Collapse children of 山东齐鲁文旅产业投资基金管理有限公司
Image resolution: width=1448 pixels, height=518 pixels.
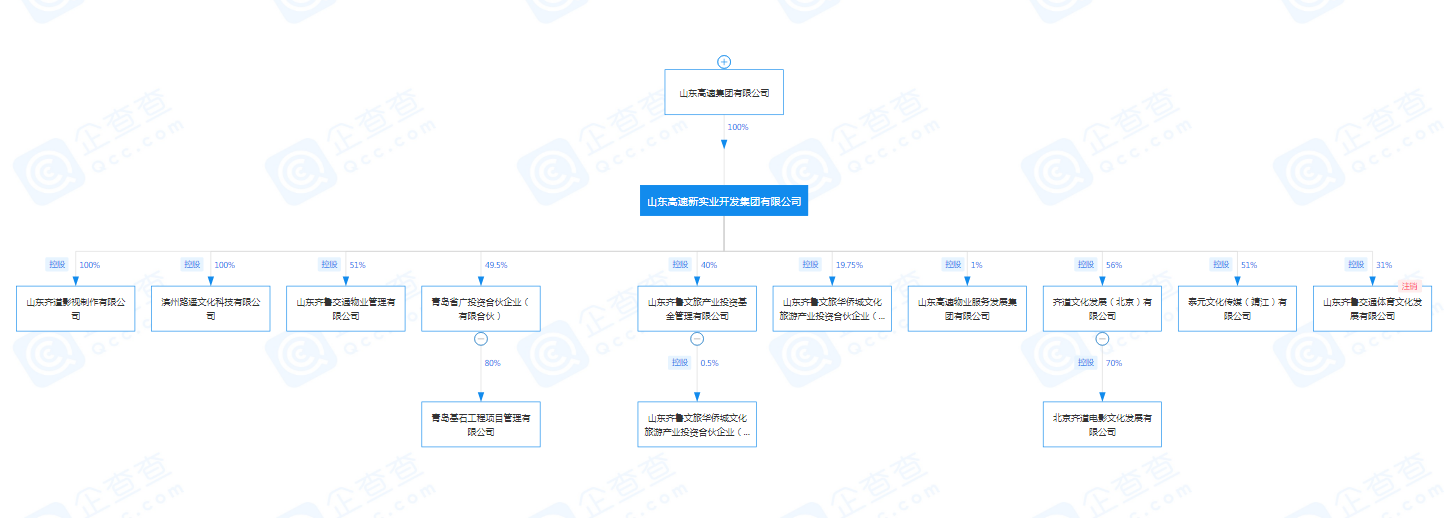click(697, 339)
